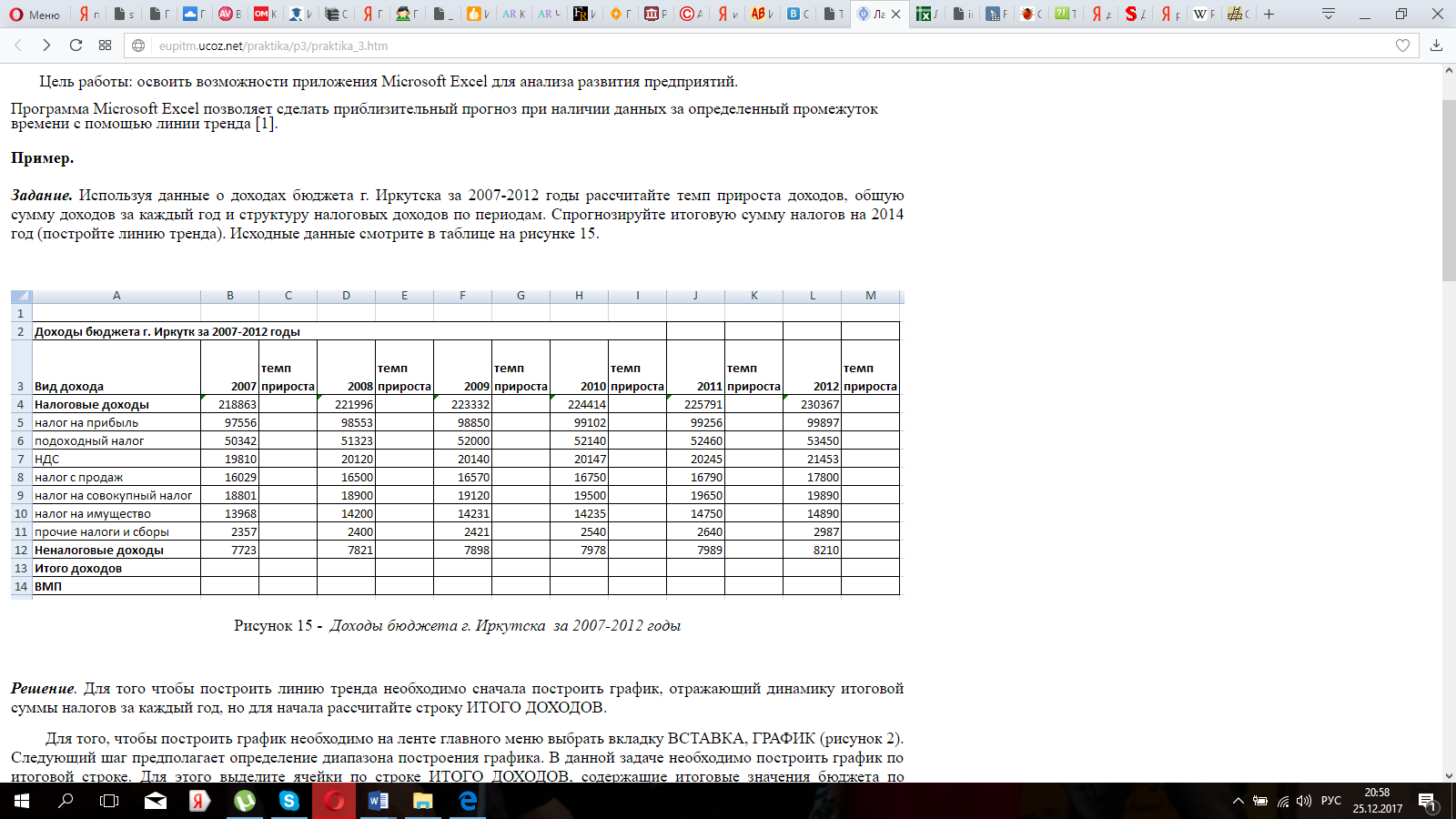
Task: Switch to the blue VK icon tab
Action: click(x=795, y=14)
